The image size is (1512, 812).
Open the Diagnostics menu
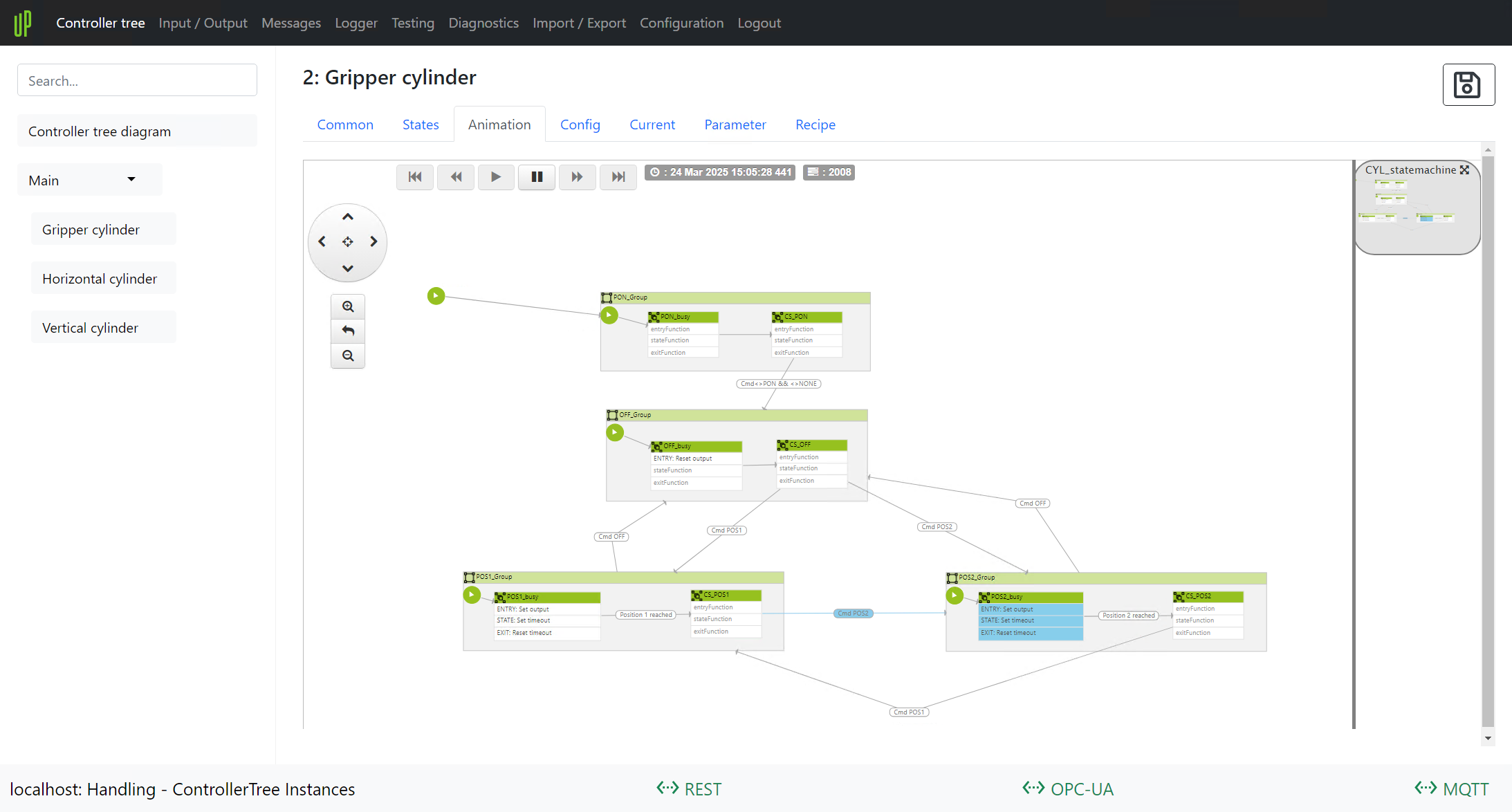(x=483, y=23)
